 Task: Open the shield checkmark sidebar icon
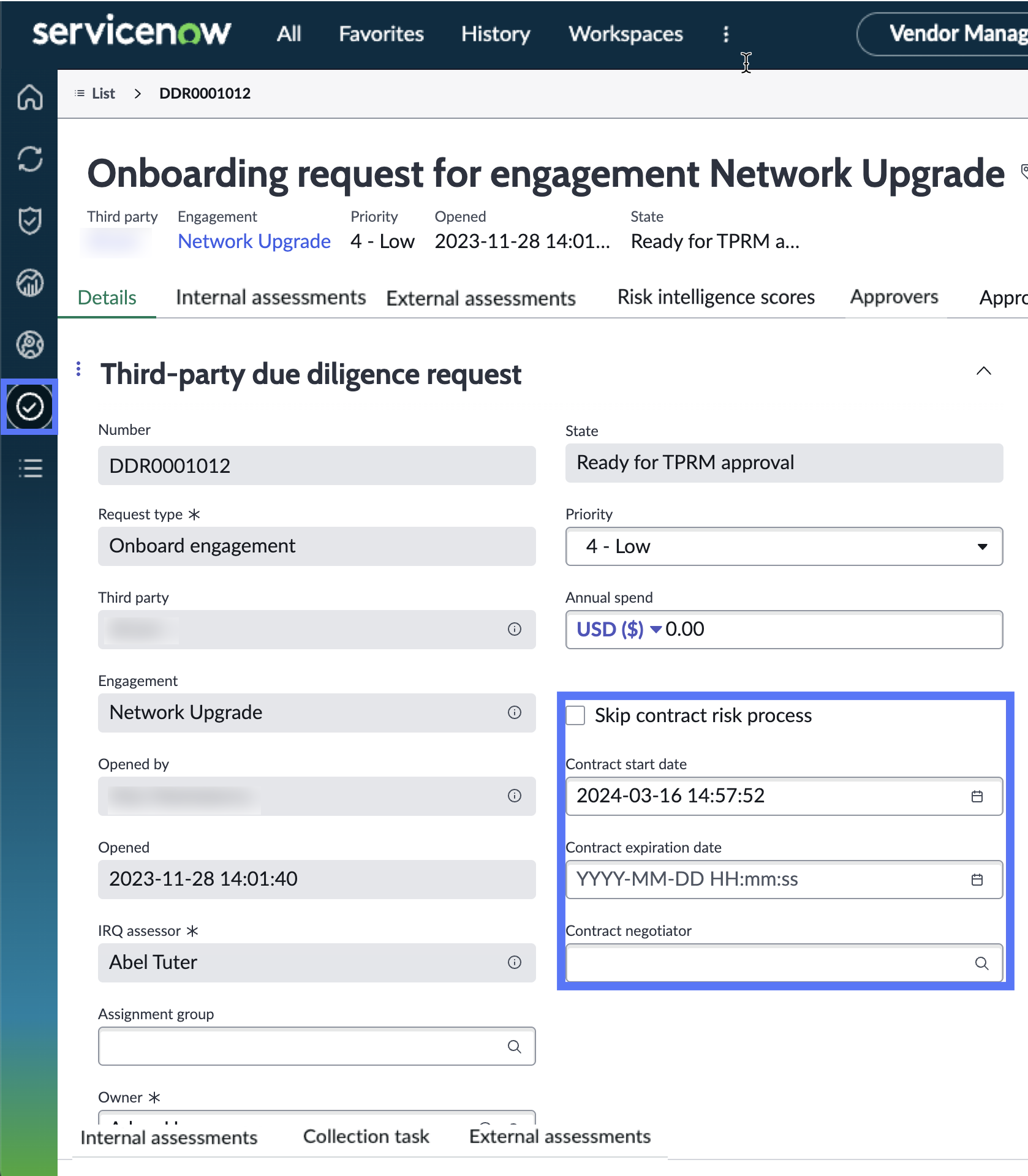pyautogui.click(x=29, y=221)
